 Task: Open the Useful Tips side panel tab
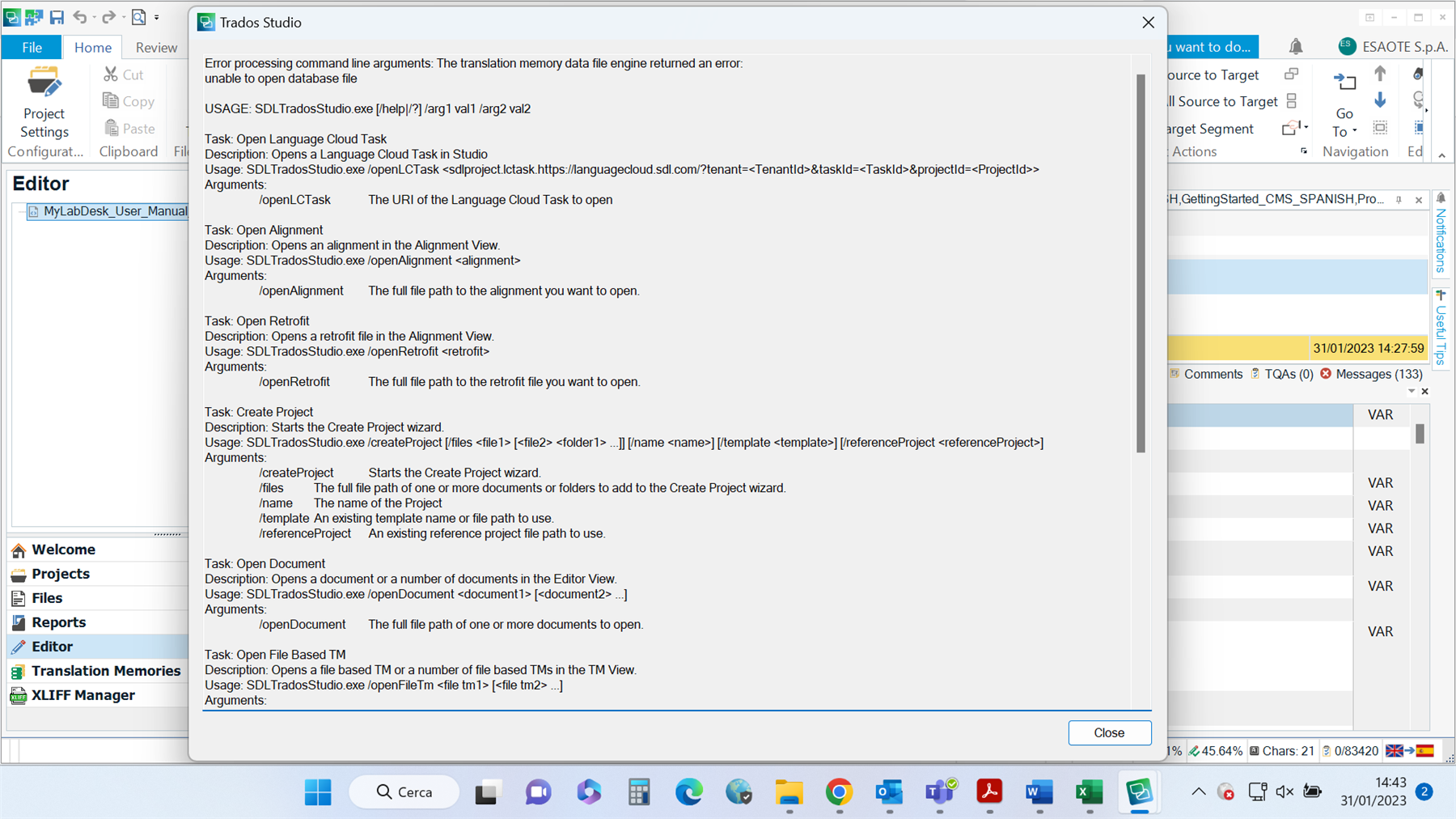pos(1441,328)
